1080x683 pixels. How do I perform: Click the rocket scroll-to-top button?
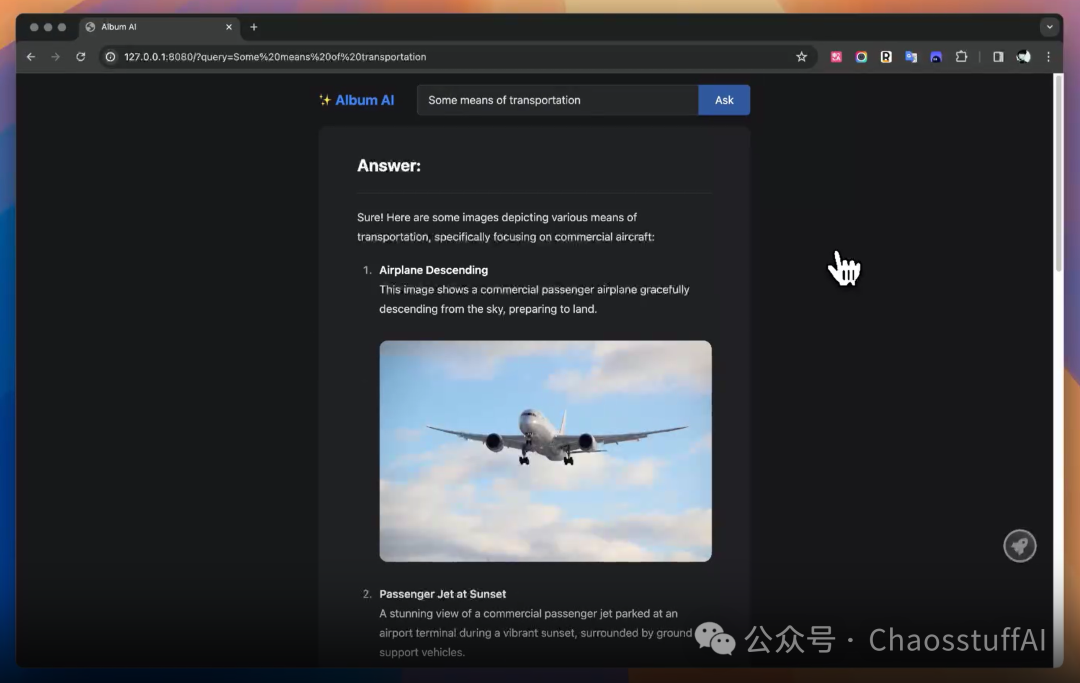pos(1020,546)
